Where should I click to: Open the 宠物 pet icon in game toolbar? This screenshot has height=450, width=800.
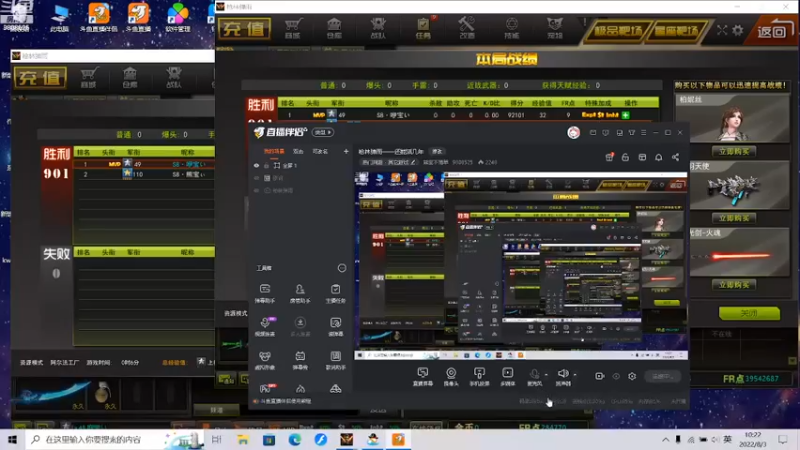pos(555,28)
